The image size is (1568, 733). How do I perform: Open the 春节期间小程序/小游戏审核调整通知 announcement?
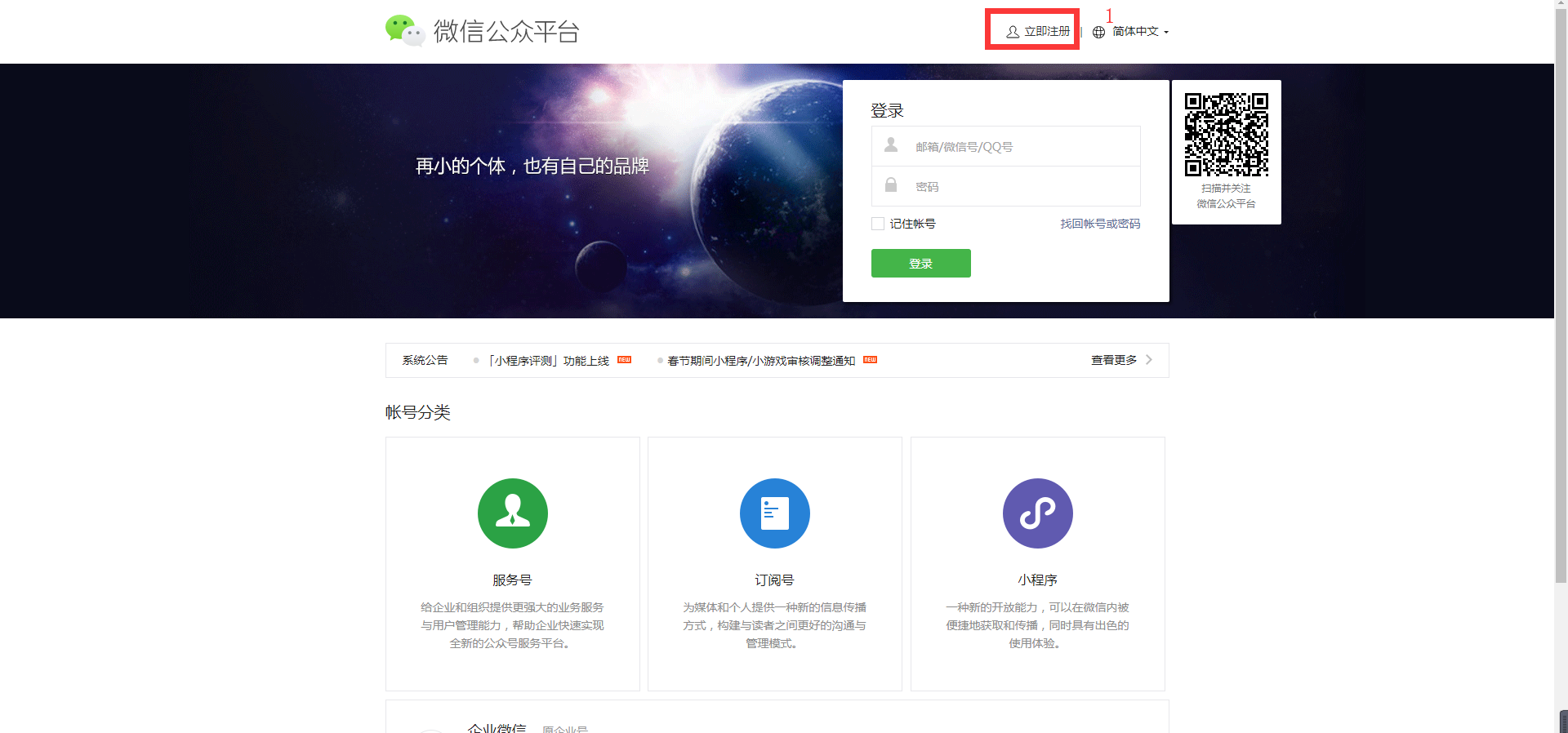(x=761, y=360)
